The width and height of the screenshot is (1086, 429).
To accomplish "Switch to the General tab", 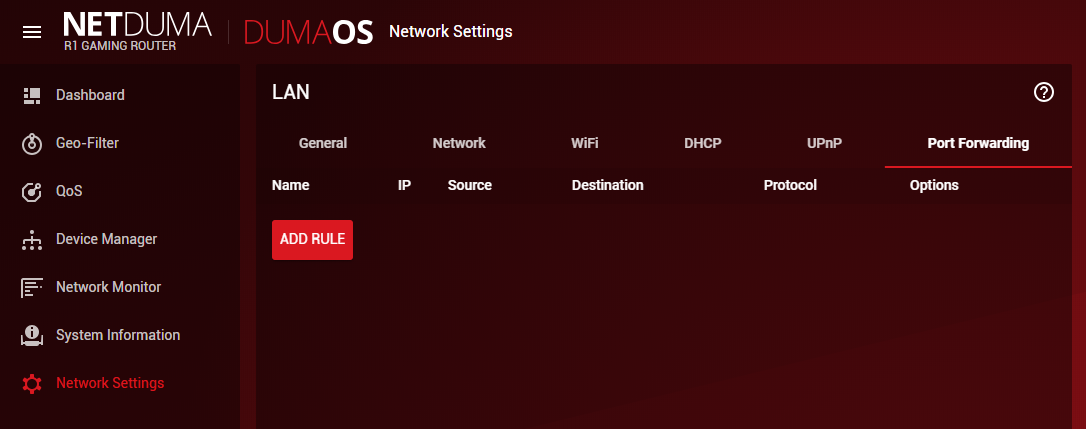I will (x=323, y=143).
